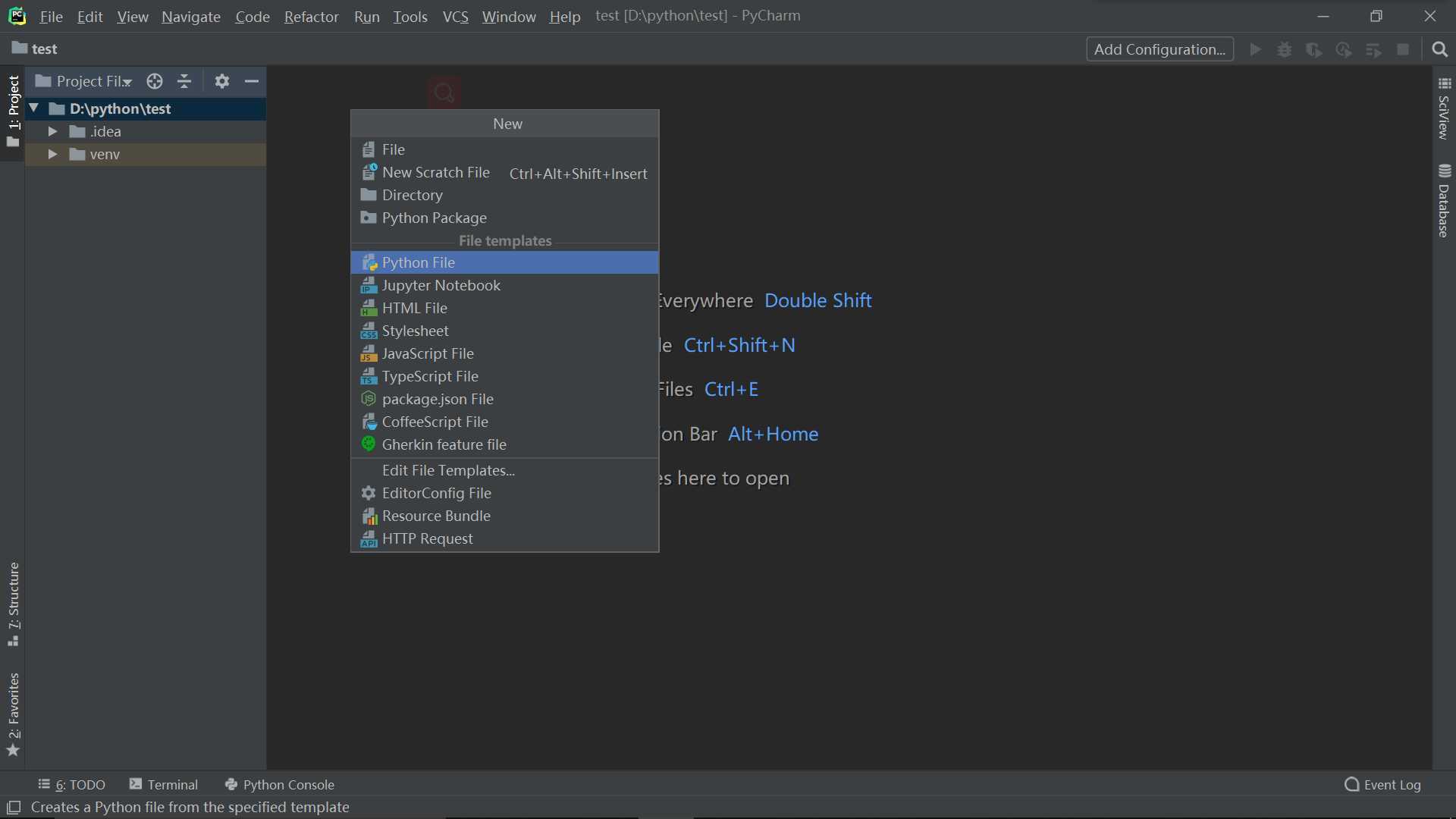Open Edit File Templates...
The height and width of the screenshot is (819, 1456).
click(x=504, y=470)
